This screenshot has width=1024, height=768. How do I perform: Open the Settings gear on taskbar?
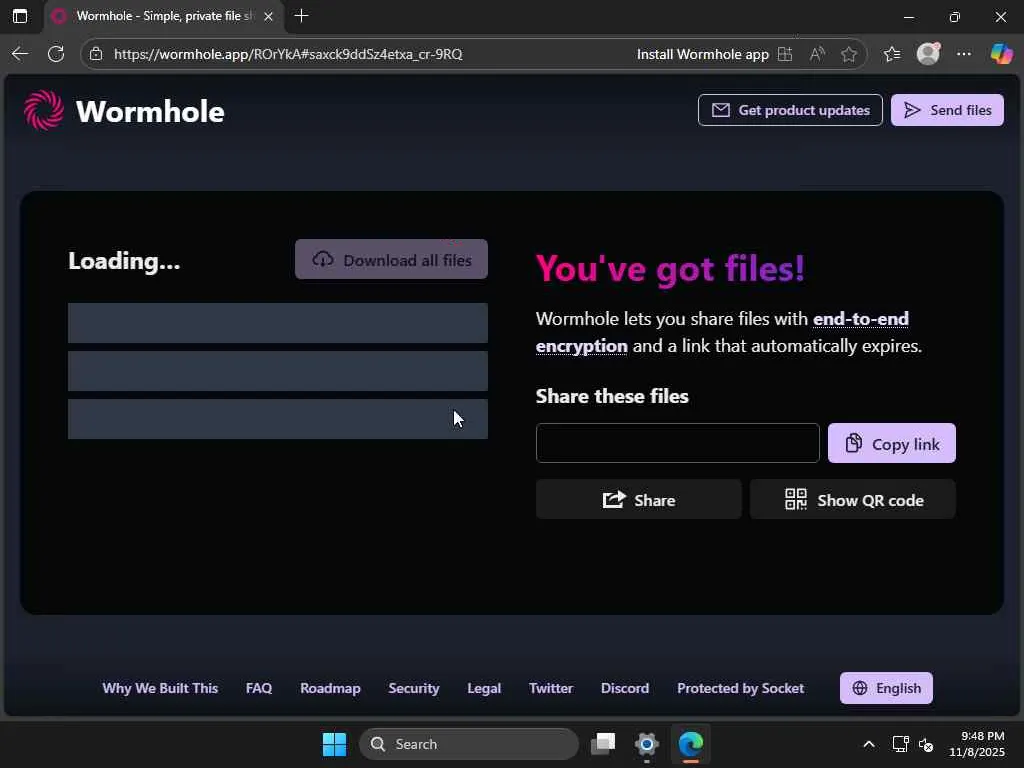click(x=647, y=744)
